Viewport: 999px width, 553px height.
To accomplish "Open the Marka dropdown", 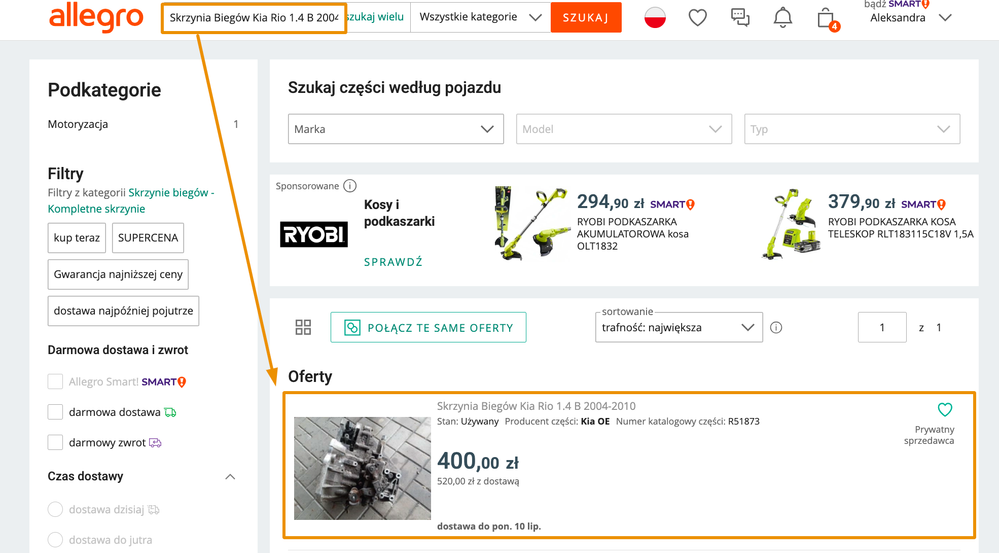I will (x=396, y=129).
